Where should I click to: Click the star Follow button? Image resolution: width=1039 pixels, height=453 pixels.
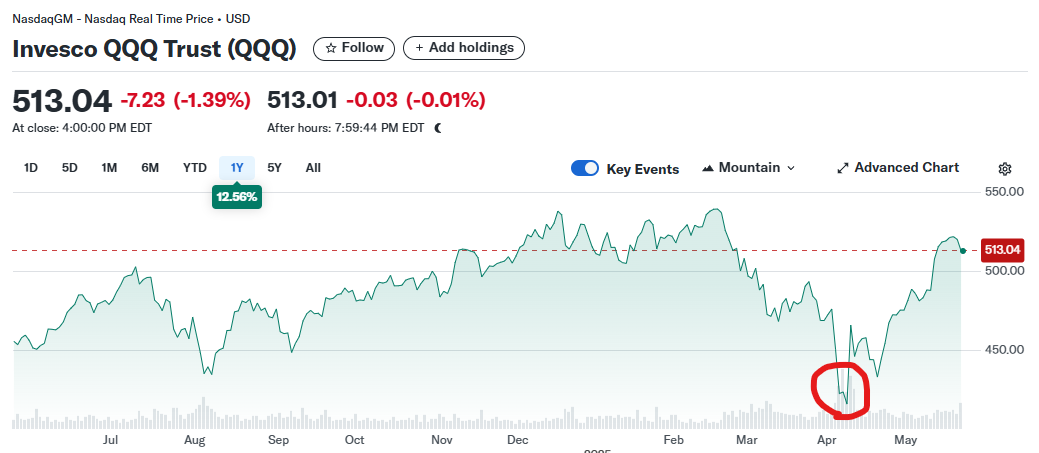354,48
